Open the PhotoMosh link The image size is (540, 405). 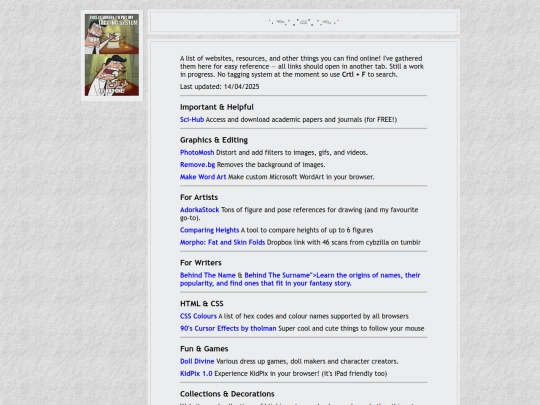(197, 152)
